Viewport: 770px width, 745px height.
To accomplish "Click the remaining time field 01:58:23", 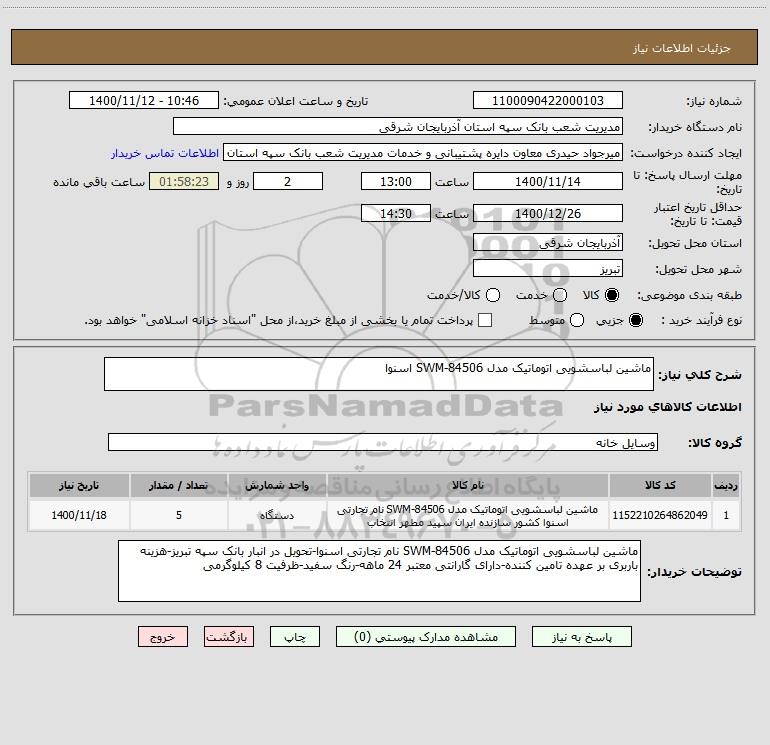I will click(x=184, y=181).
